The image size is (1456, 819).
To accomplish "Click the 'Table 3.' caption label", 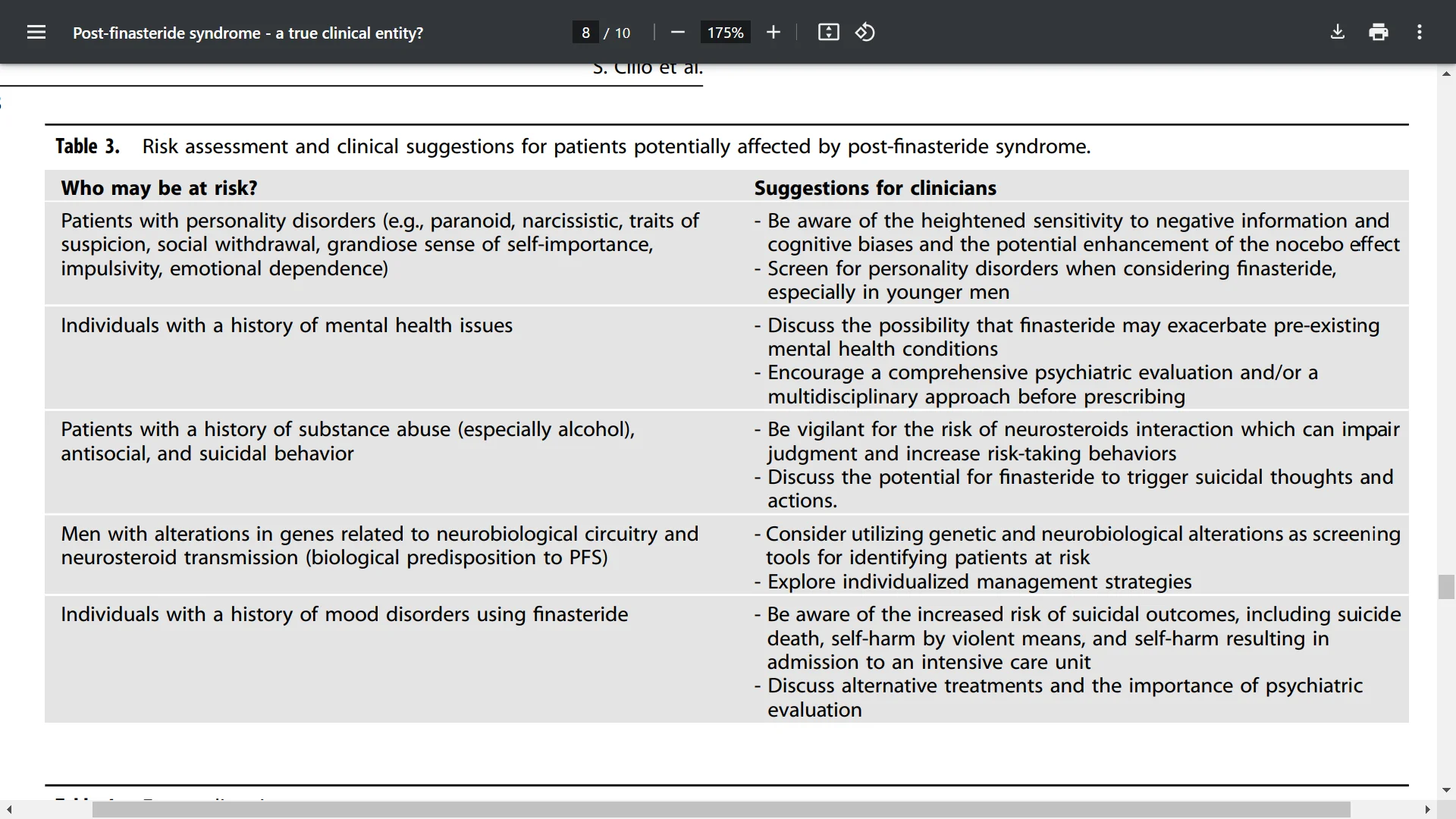I will coord(87,146).
